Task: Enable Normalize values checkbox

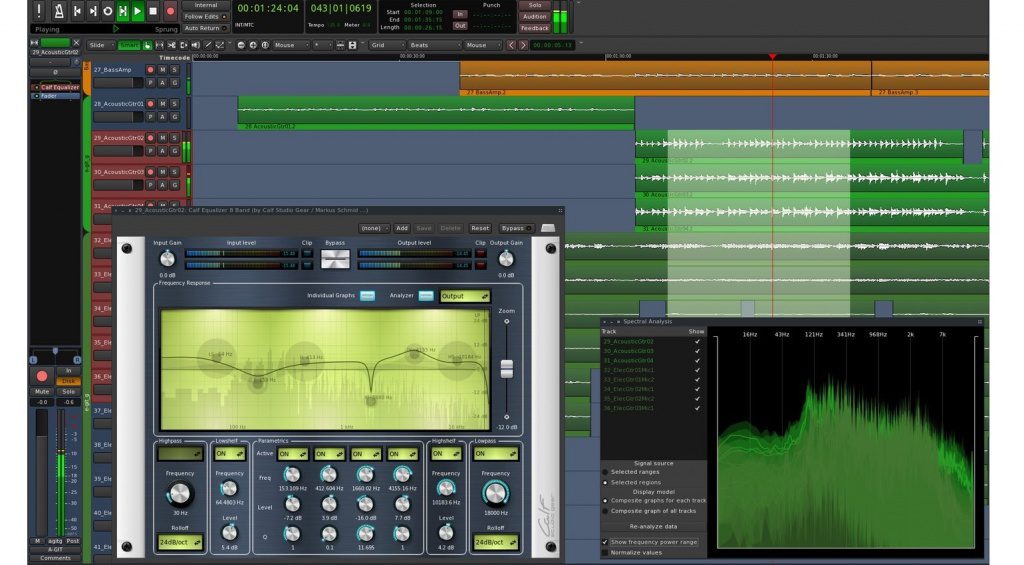Action: pos(605,552)
